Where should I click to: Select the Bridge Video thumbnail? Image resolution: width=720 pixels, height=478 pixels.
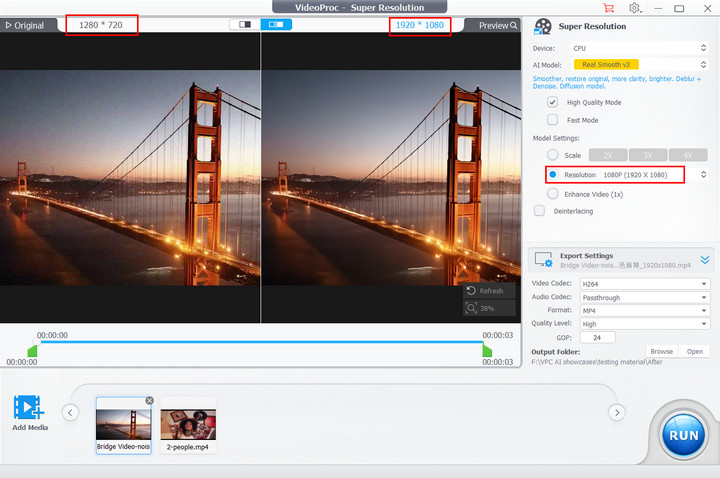123,425
